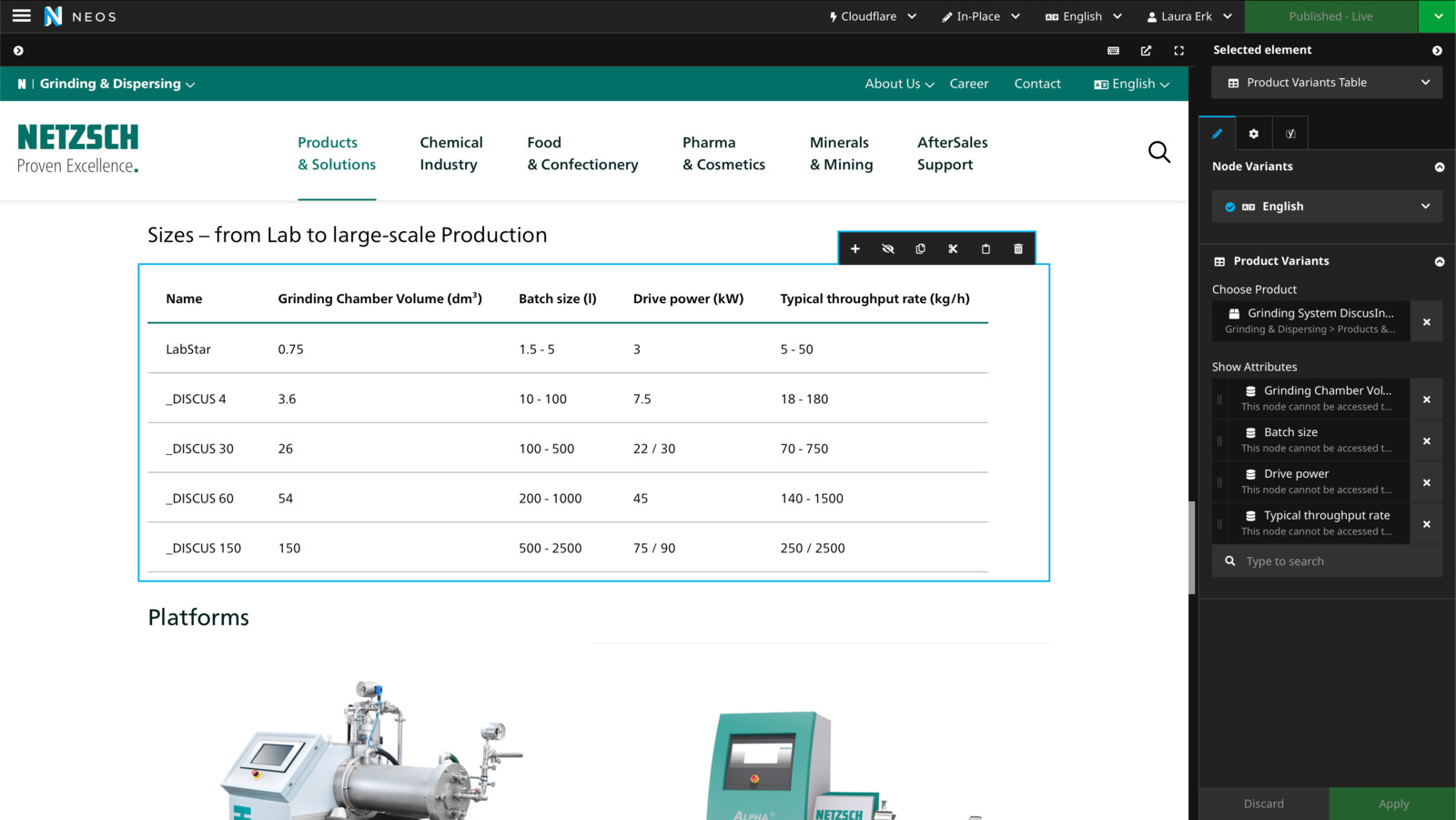The height and width of the screenshot is (820, 1456).
Task: Open AfterSales Support navigation
Action: click(x=952, y=154)
